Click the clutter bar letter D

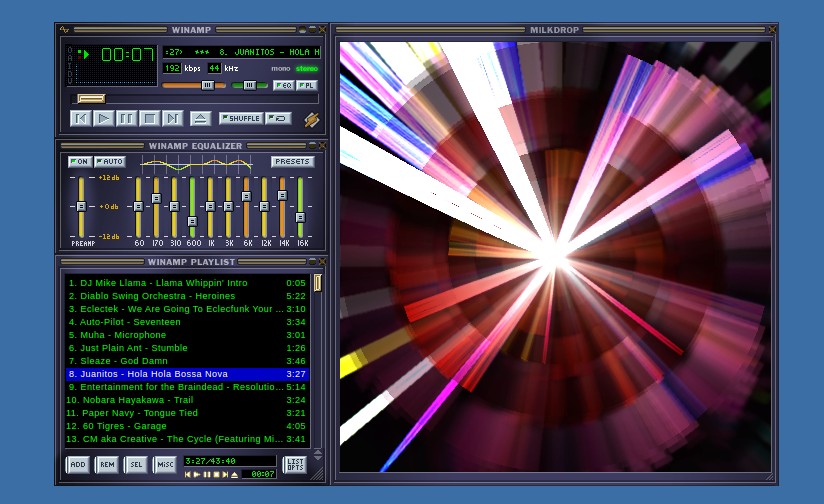70,74
